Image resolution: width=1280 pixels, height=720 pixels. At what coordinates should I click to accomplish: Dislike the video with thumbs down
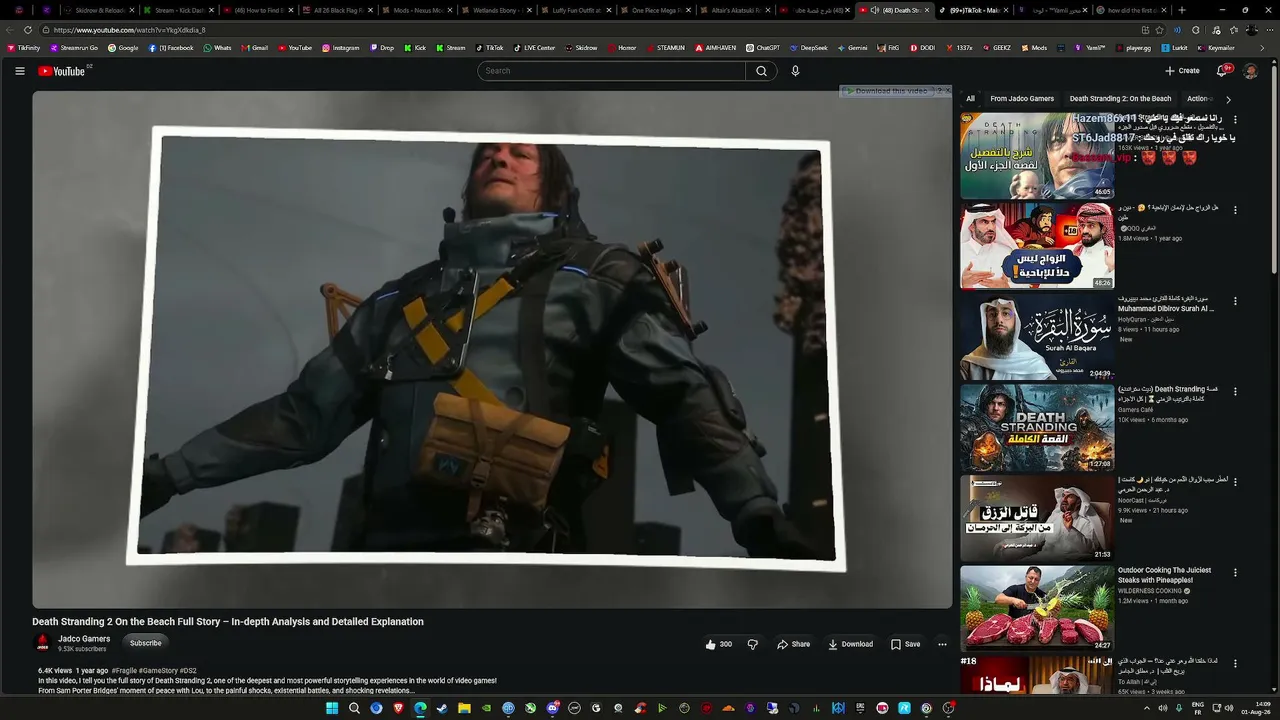point(753,644)
